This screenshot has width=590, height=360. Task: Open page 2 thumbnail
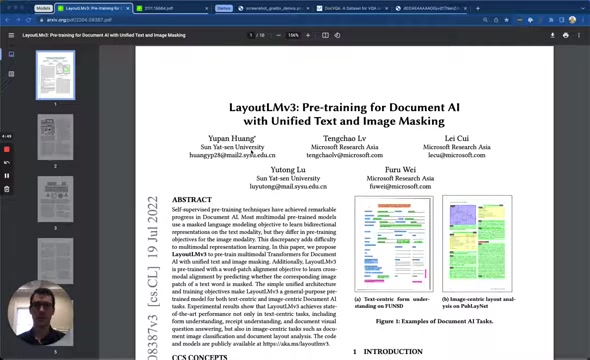(x=55, y=137)
